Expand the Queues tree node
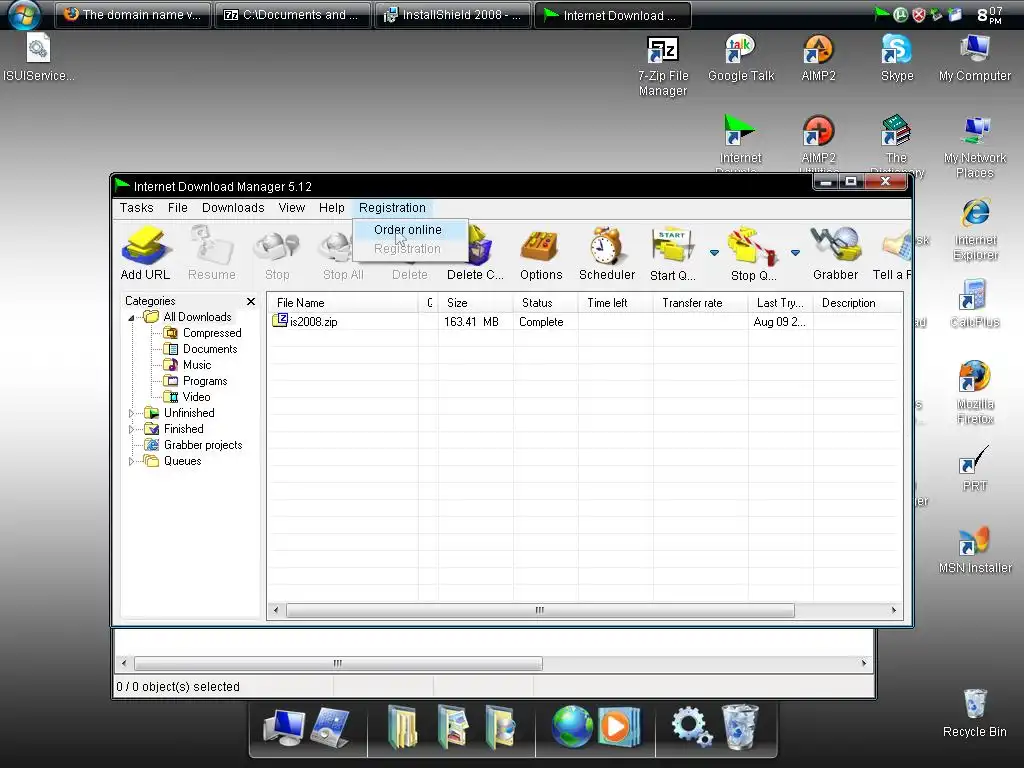The height and width of the screenshot is (768, 1024). [x=131, y=462]
